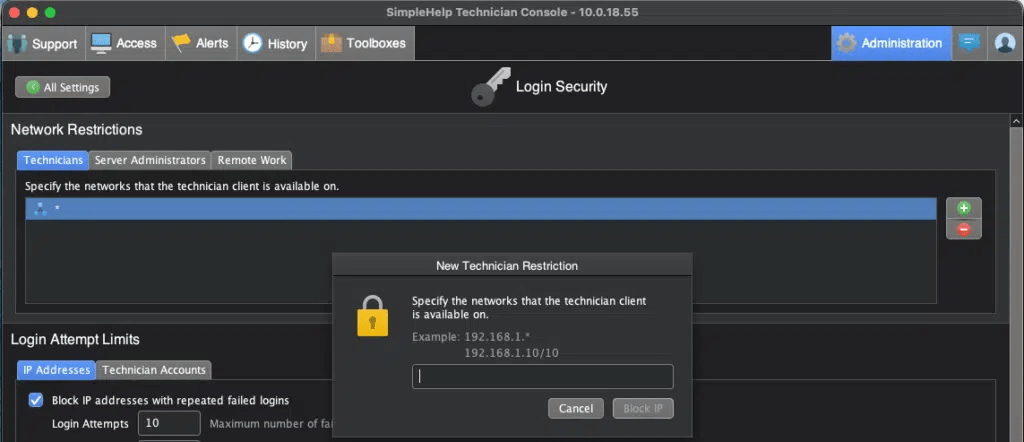
Task: Open the Alerts tab
Action: click(200, 44)
